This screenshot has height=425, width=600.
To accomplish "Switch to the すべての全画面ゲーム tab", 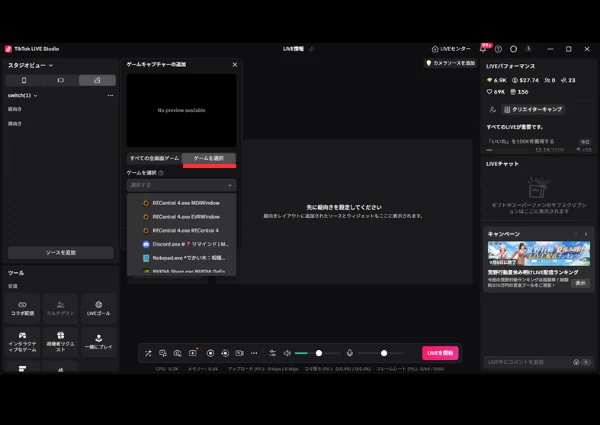I will pyautogui.click(x=154, y=158).
